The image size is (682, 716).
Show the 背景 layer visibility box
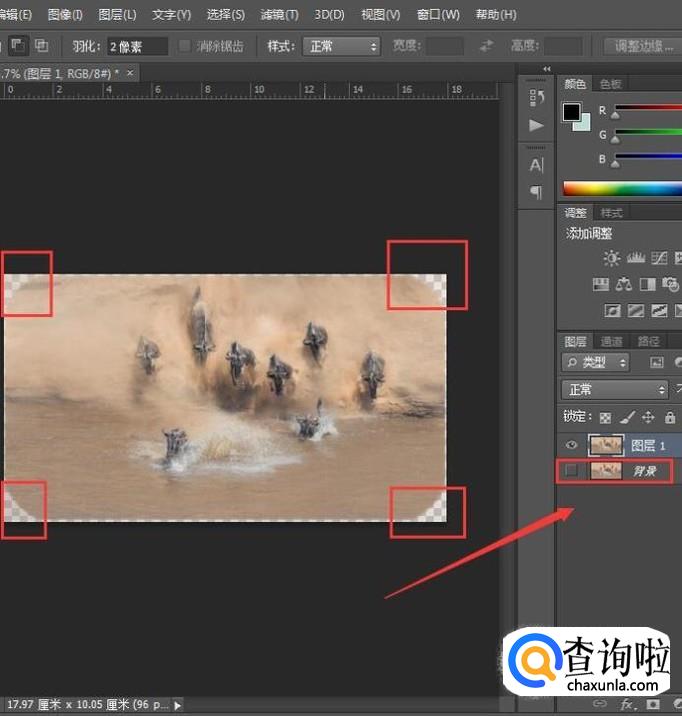572,471
